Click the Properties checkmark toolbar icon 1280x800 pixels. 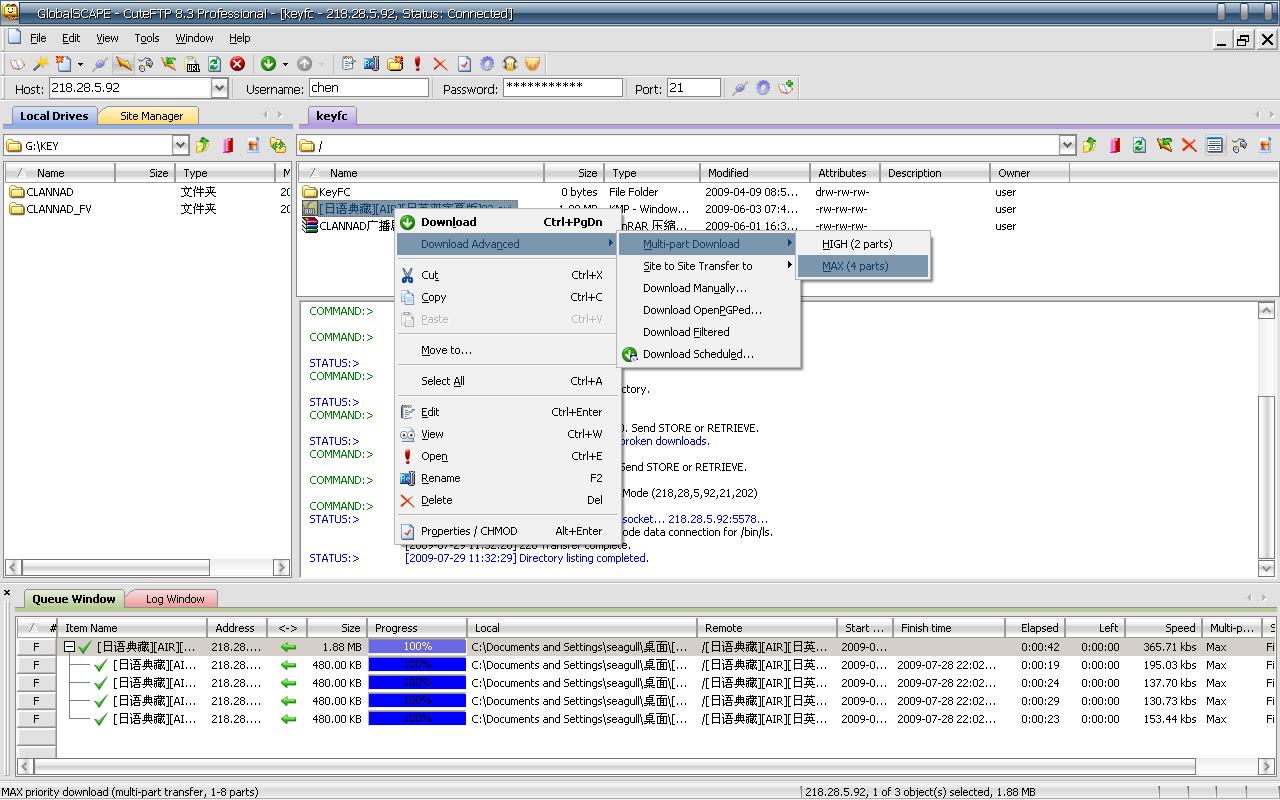click(464, 64)
